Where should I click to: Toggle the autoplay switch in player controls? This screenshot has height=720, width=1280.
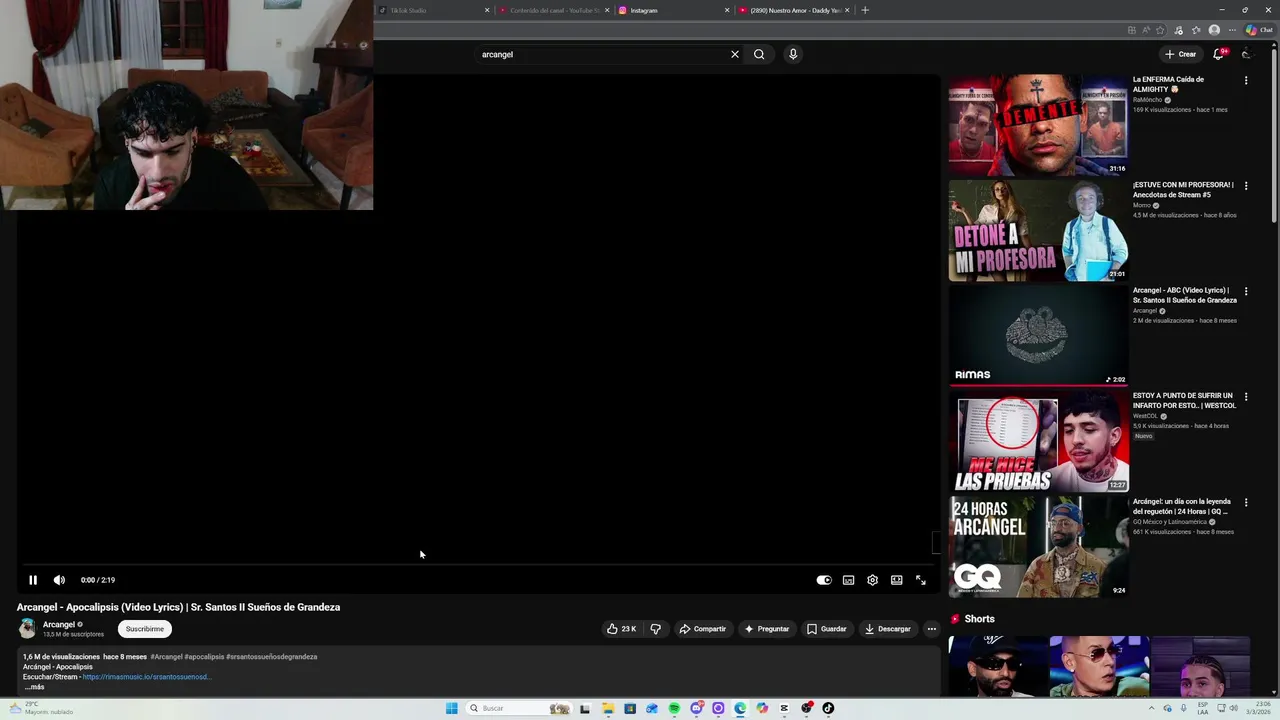pyautogui.click(x=824, y=580)
